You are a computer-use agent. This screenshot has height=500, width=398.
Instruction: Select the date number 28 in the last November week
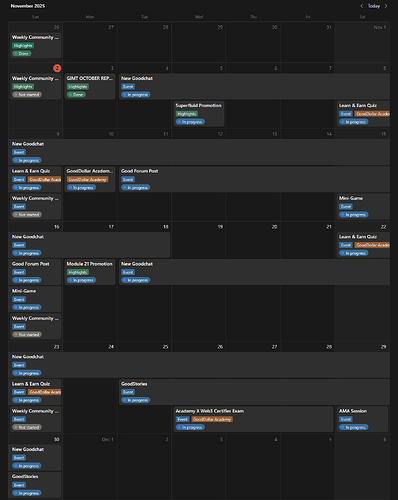click(x=329, y=347)
